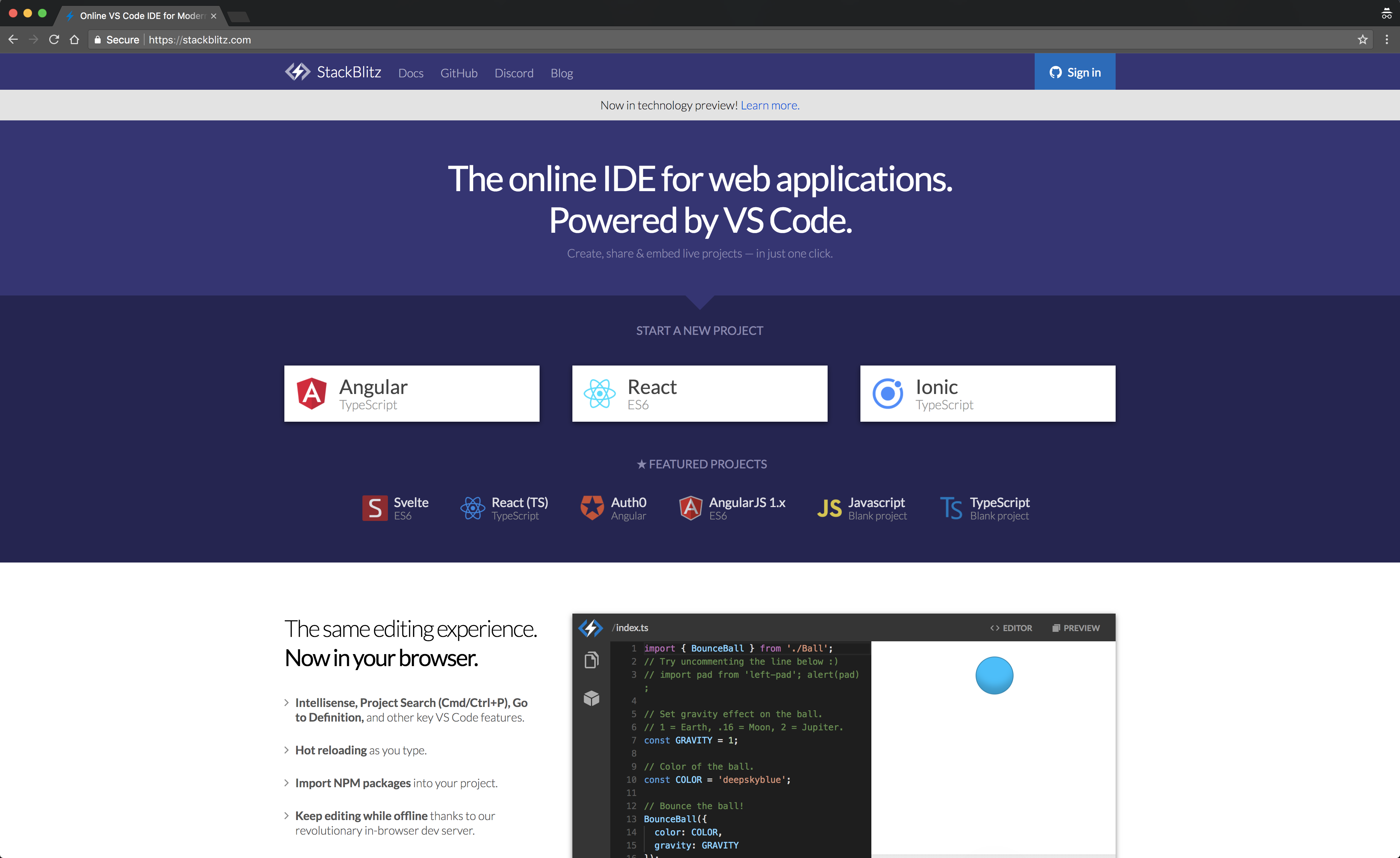Image resolution: width=1400 pixels, height=858 pixels.
Task: Start a new React ES6 project
Action: 699,394
